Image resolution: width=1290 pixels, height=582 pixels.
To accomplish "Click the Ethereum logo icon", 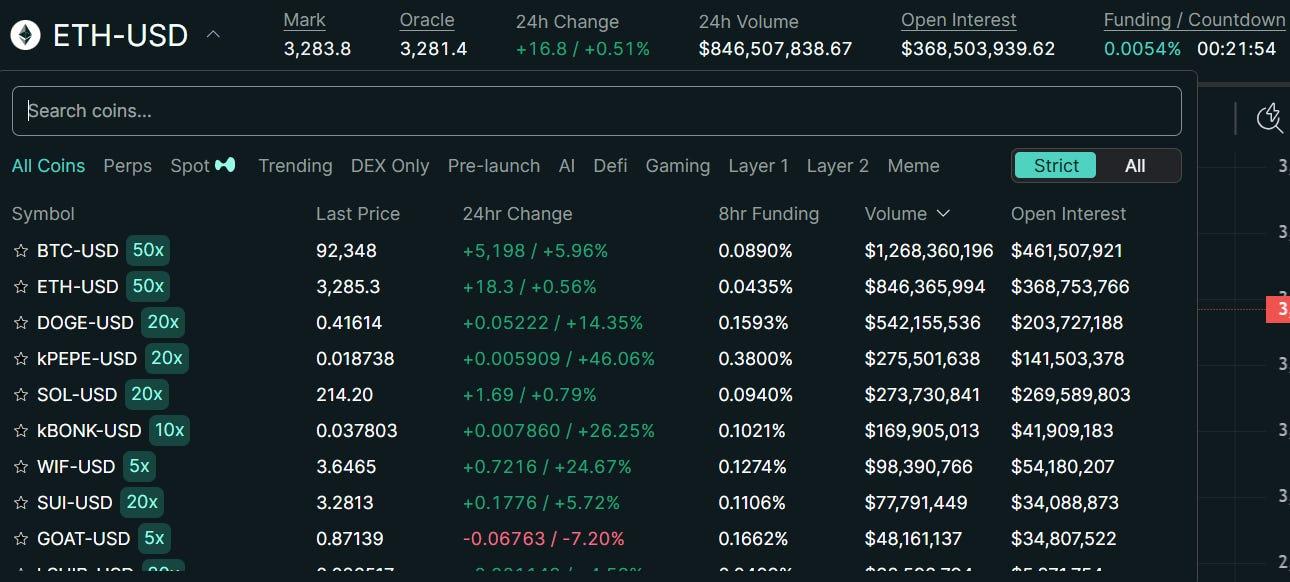I will click(x=25, y=36).
